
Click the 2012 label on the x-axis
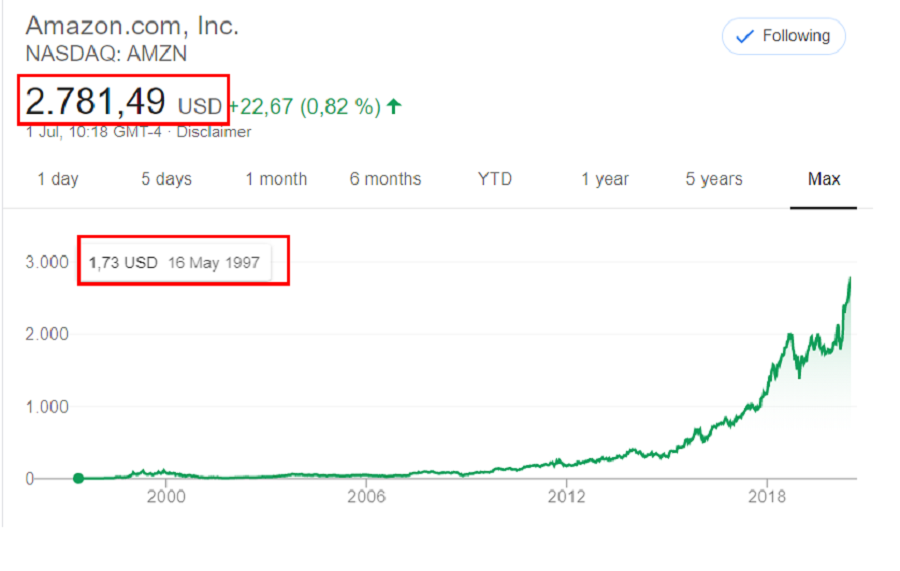tap(566, 496)
